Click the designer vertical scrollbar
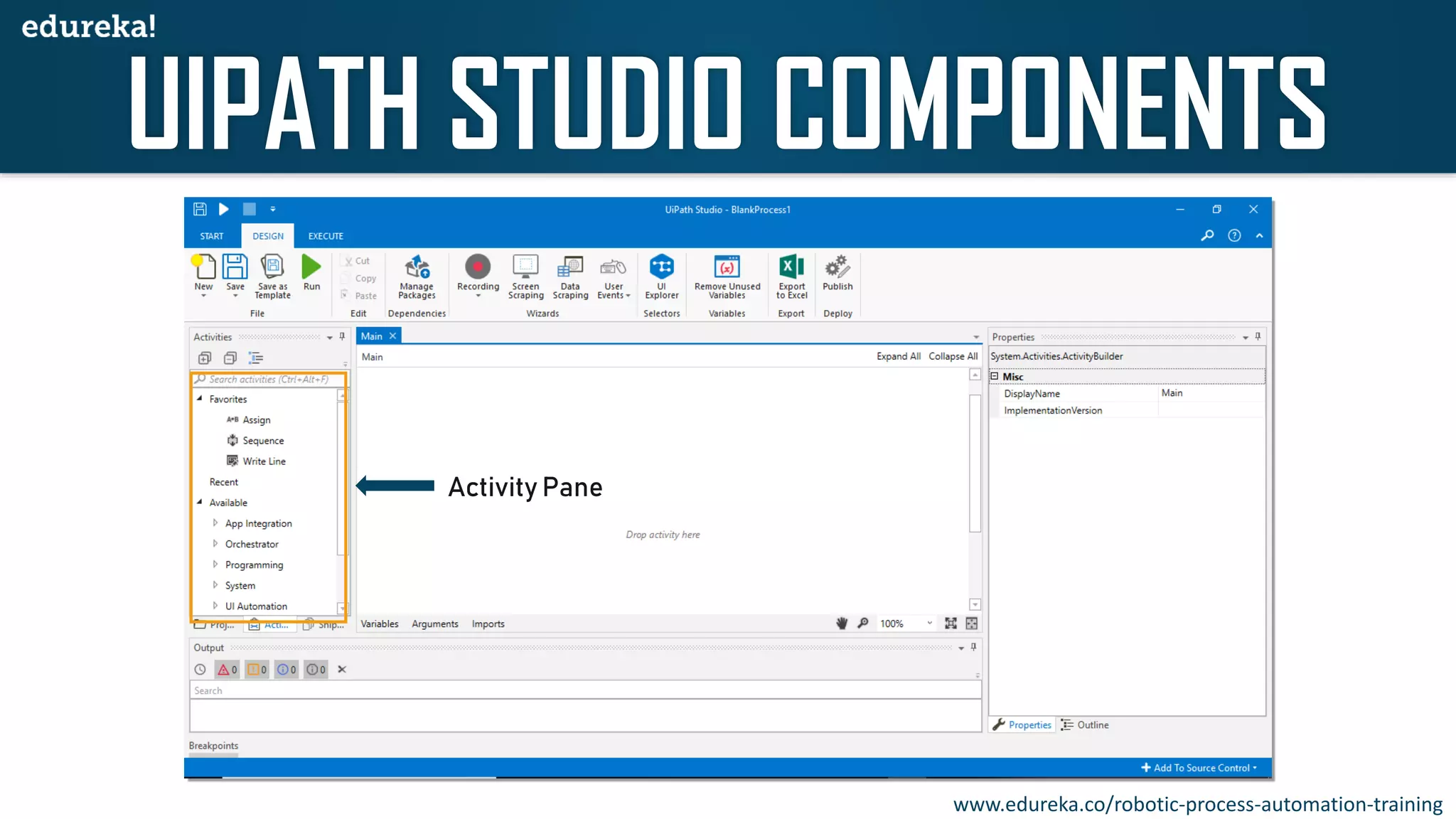Screen dimensions: 1456x819 (975, 462)
